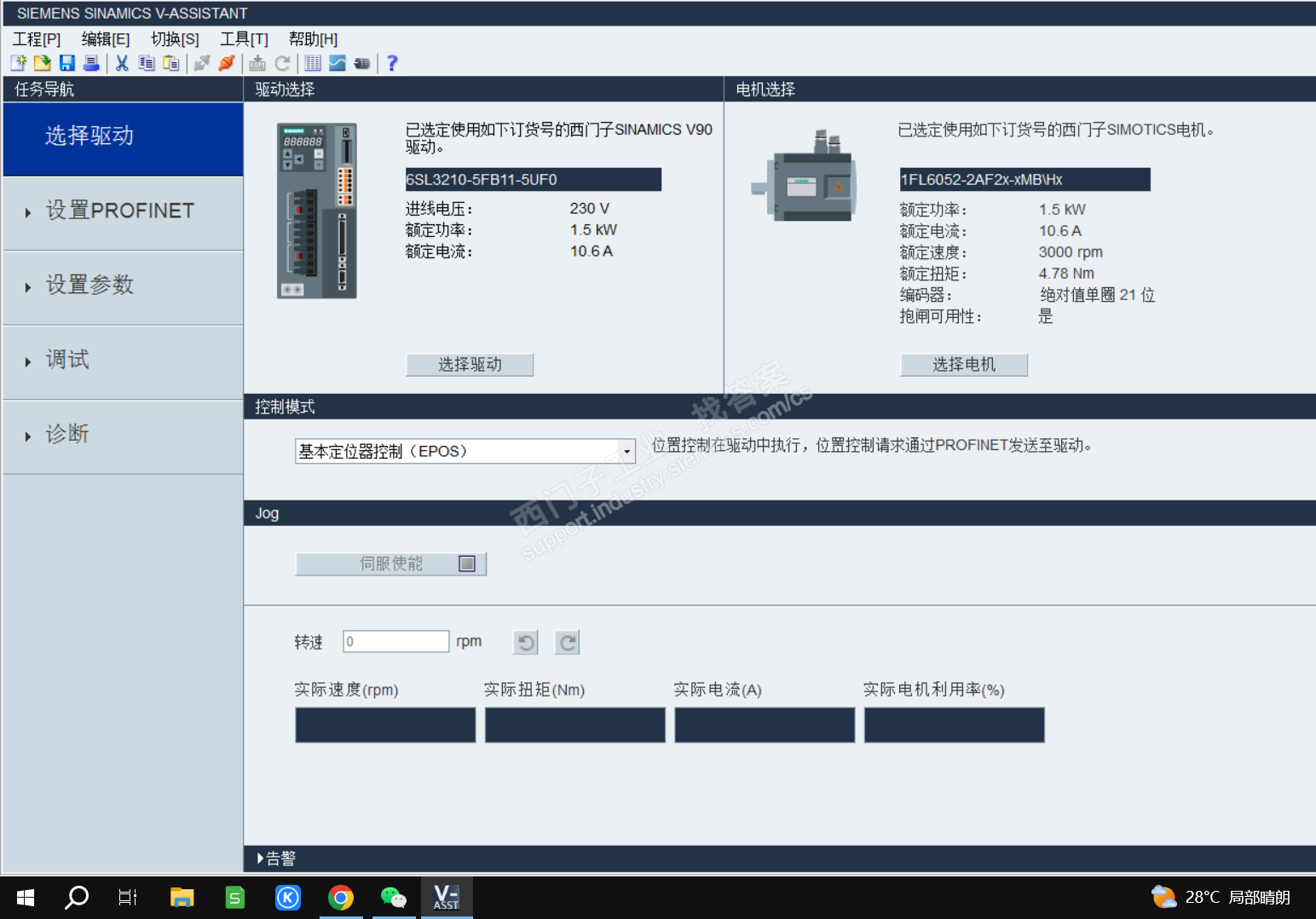
Task: Click the motor's 4.78 Nm rated torque value
Action: pos(1066,274)
